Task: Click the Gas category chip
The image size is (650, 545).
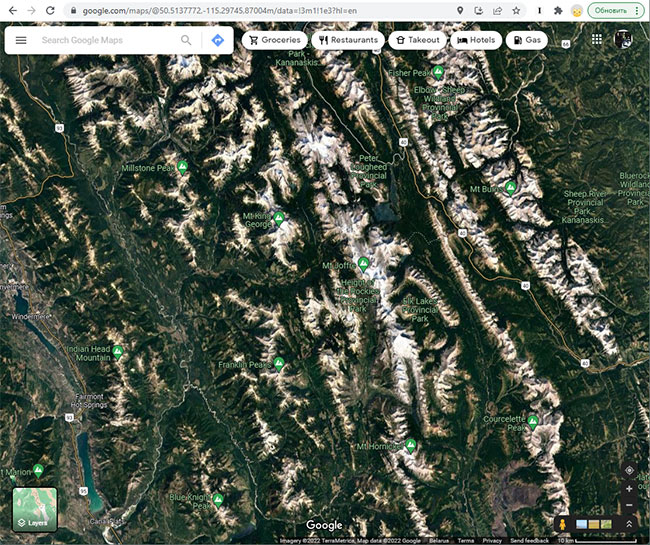Action: pos(527,40)
